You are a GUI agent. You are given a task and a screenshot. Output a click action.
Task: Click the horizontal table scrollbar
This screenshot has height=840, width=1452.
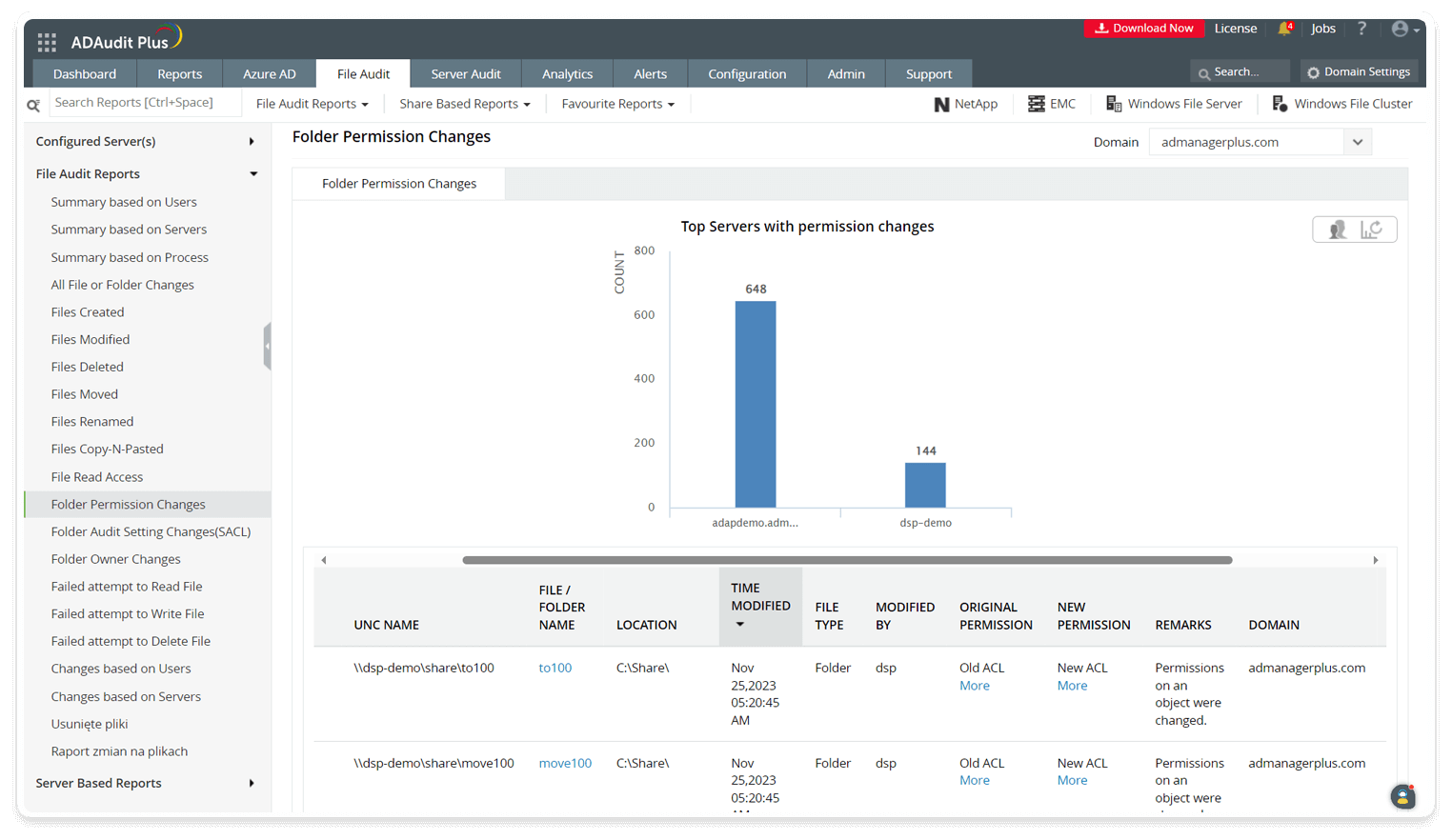click(847, 560)
